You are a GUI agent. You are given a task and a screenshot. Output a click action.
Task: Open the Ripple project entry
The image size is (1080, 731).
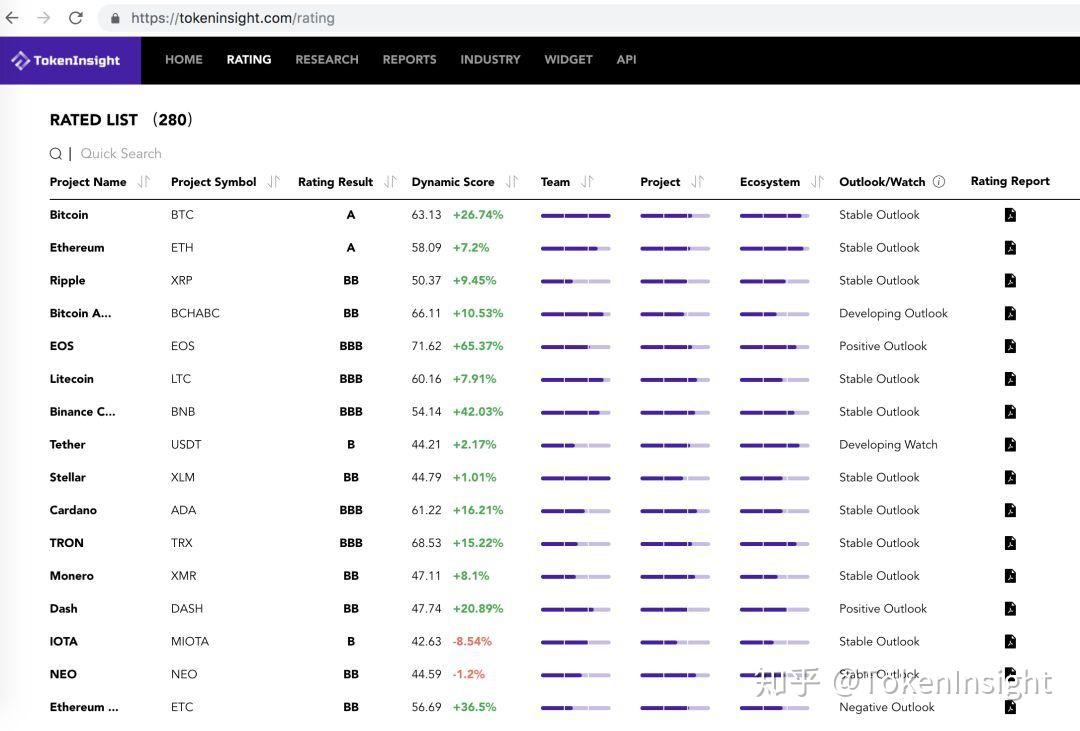point(67,280)
